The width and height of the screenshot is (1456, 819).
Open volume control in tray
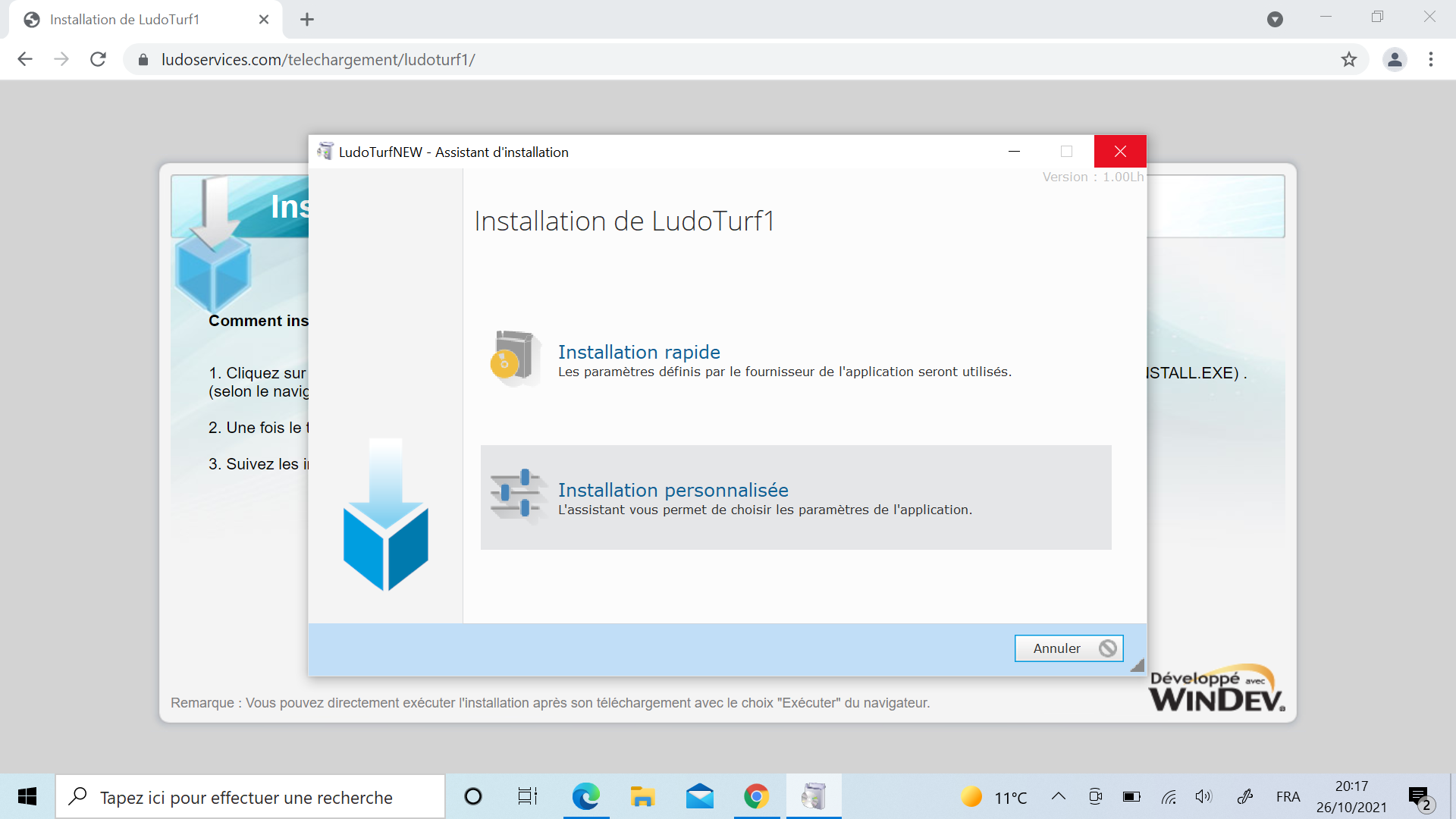[x=1203, y=796]
